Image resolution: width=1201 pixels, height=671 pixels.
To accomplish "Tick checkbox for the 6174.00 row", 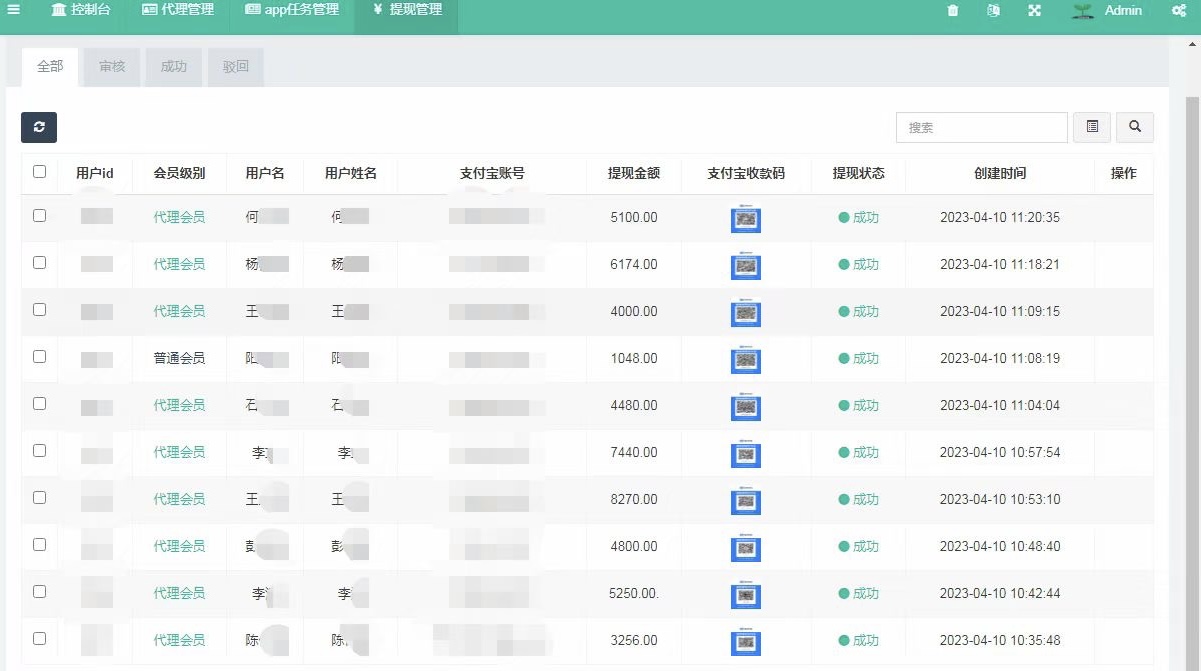I will 39,263.
